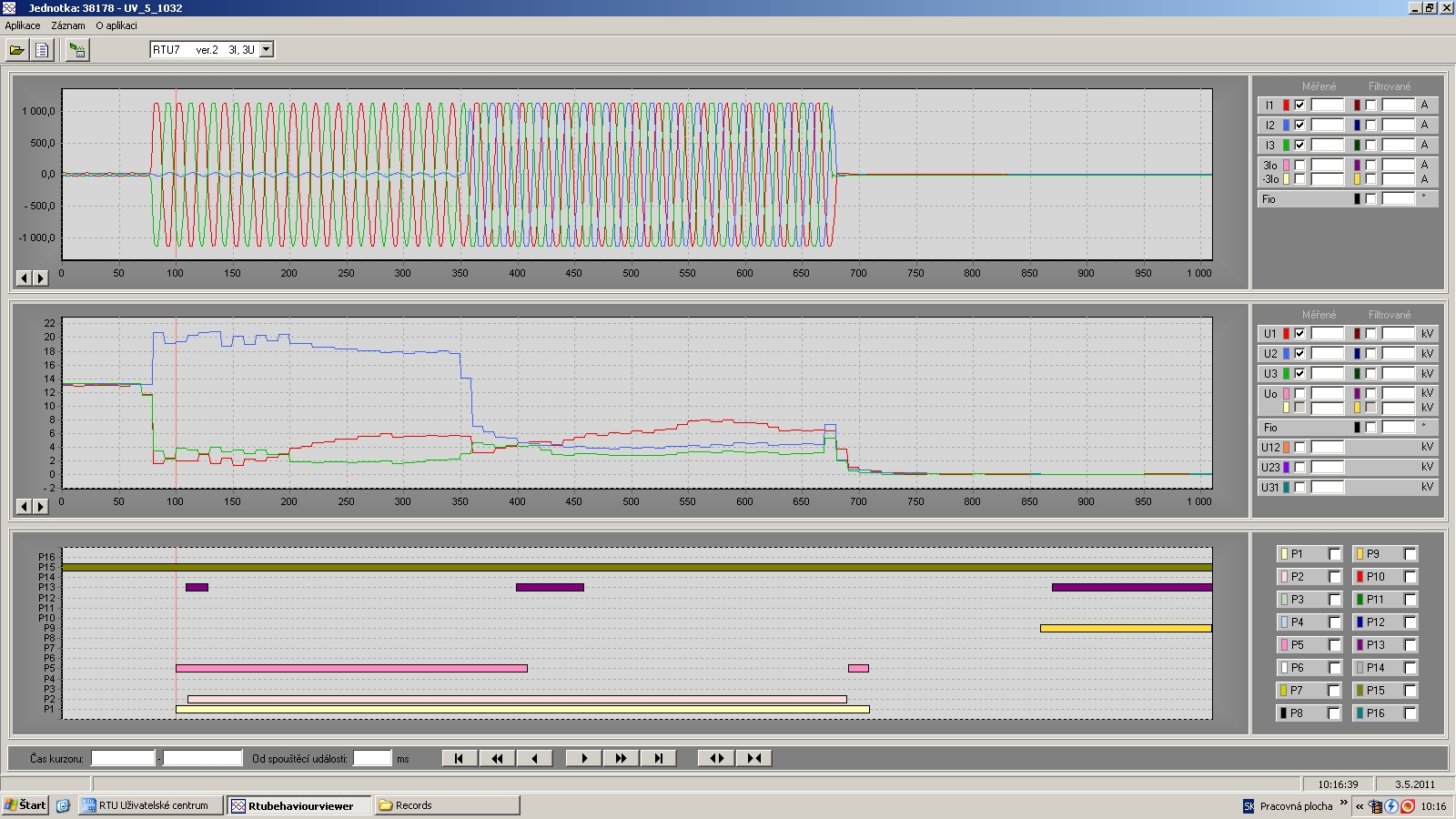Enable the measured 3Io checkbox
Image resolution: width=1456 pixels, height=819 pixels.
pyautogui.click(x=1299, y=166)
